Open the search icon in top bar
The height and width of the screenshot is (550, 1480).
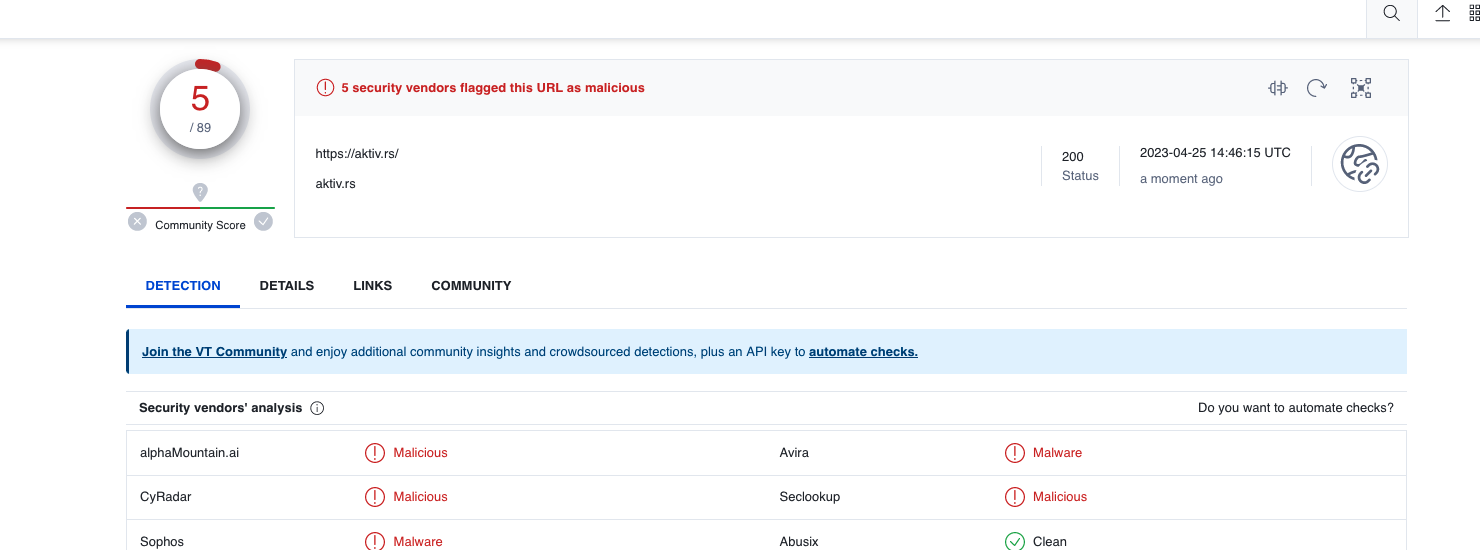click(x=1391, y=14)
